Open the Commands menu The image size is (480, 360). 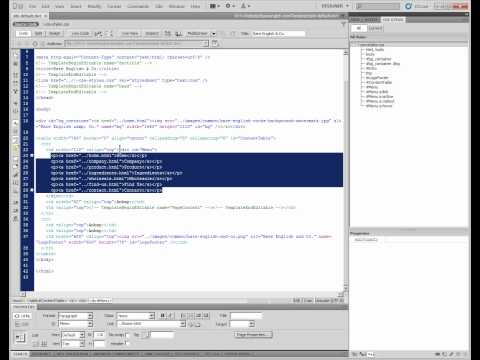point(138,6)
